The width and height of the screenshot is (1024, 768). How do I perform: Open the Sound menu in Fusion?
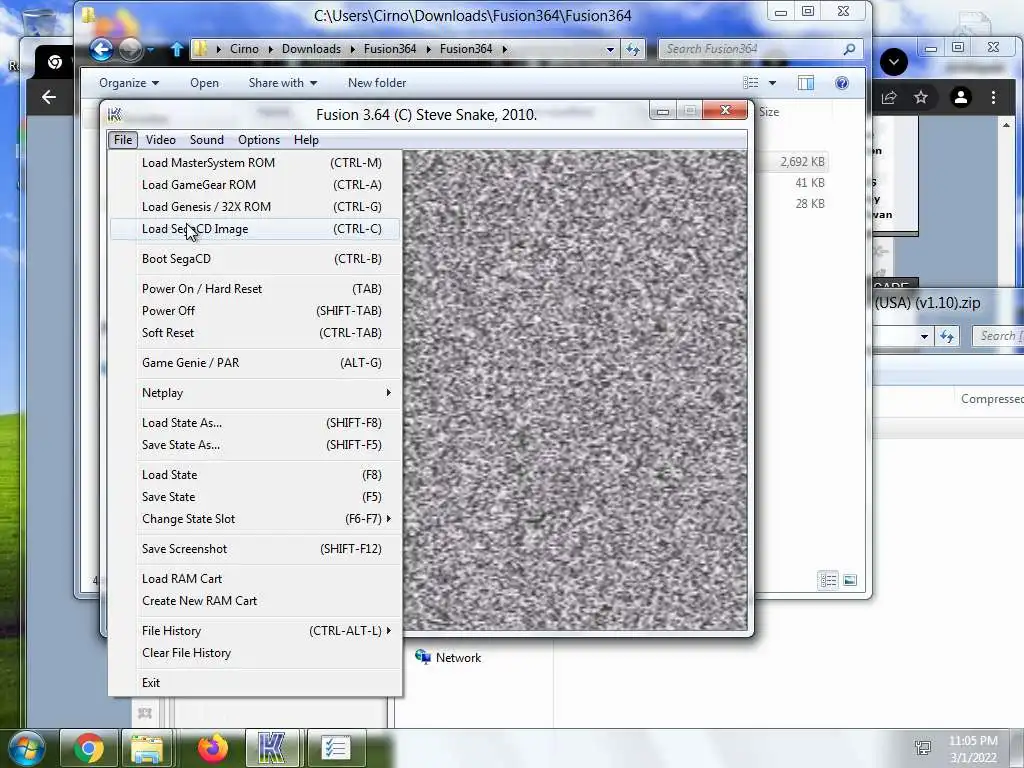(x=206, y=140)
